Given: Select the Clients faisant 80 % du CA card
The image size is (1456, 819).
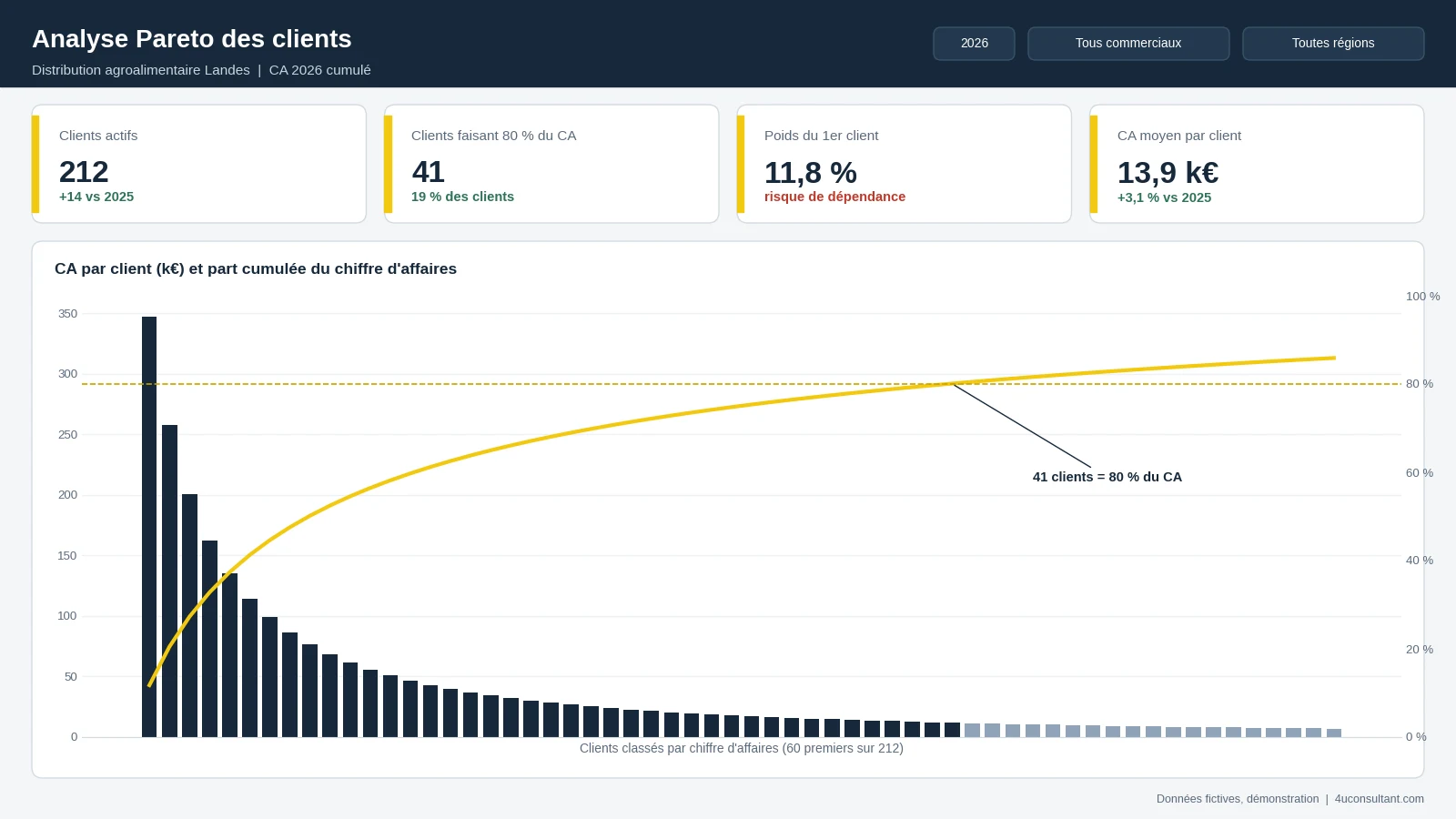Looking at the screenshot, I should point(551,164).
